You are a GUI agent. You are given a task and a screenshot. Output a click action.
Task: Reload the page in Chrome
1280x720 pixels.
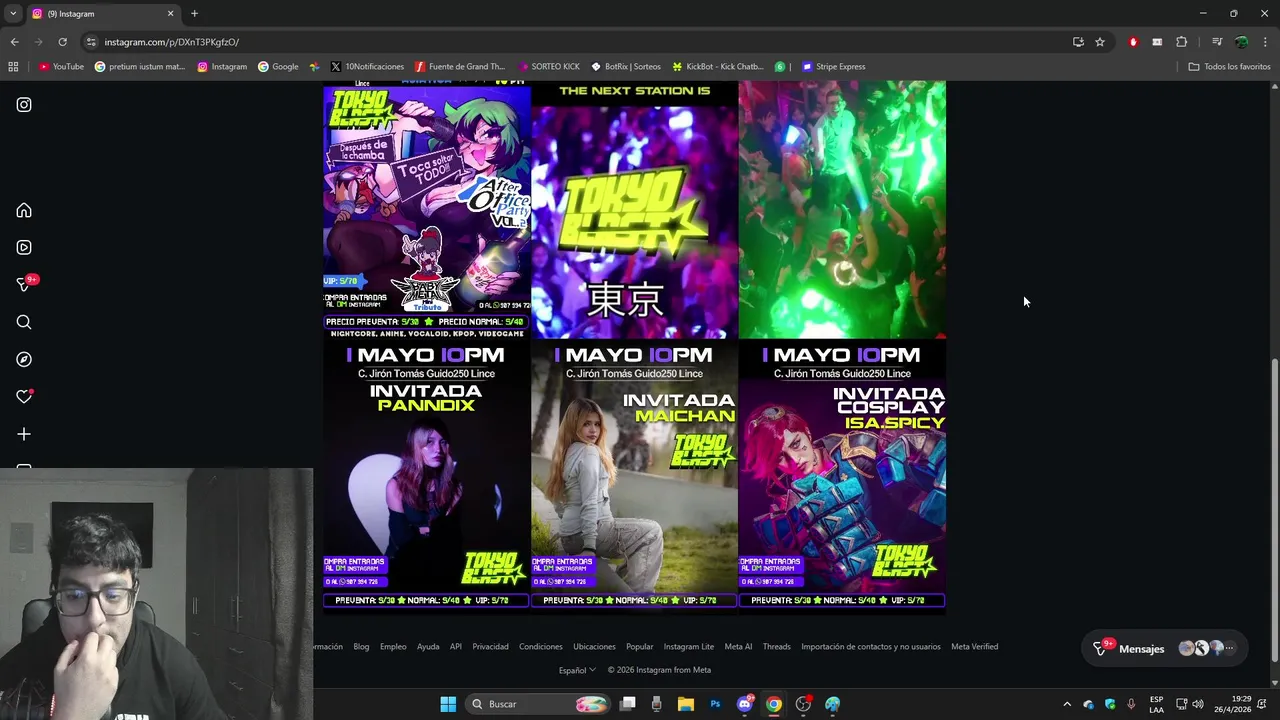(x=62, y=42)
